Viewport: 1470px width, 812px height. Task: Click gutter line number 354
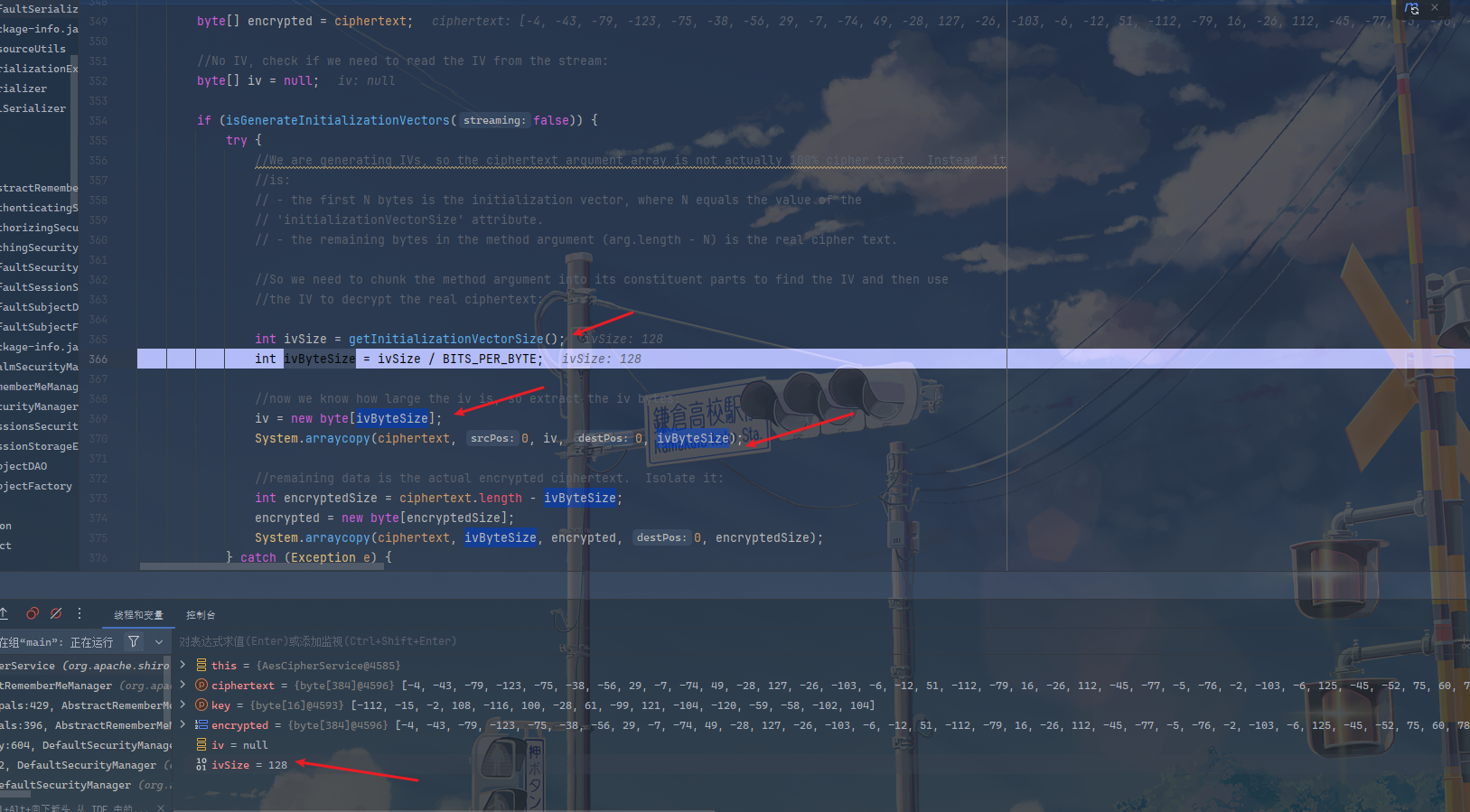point(98,120)
